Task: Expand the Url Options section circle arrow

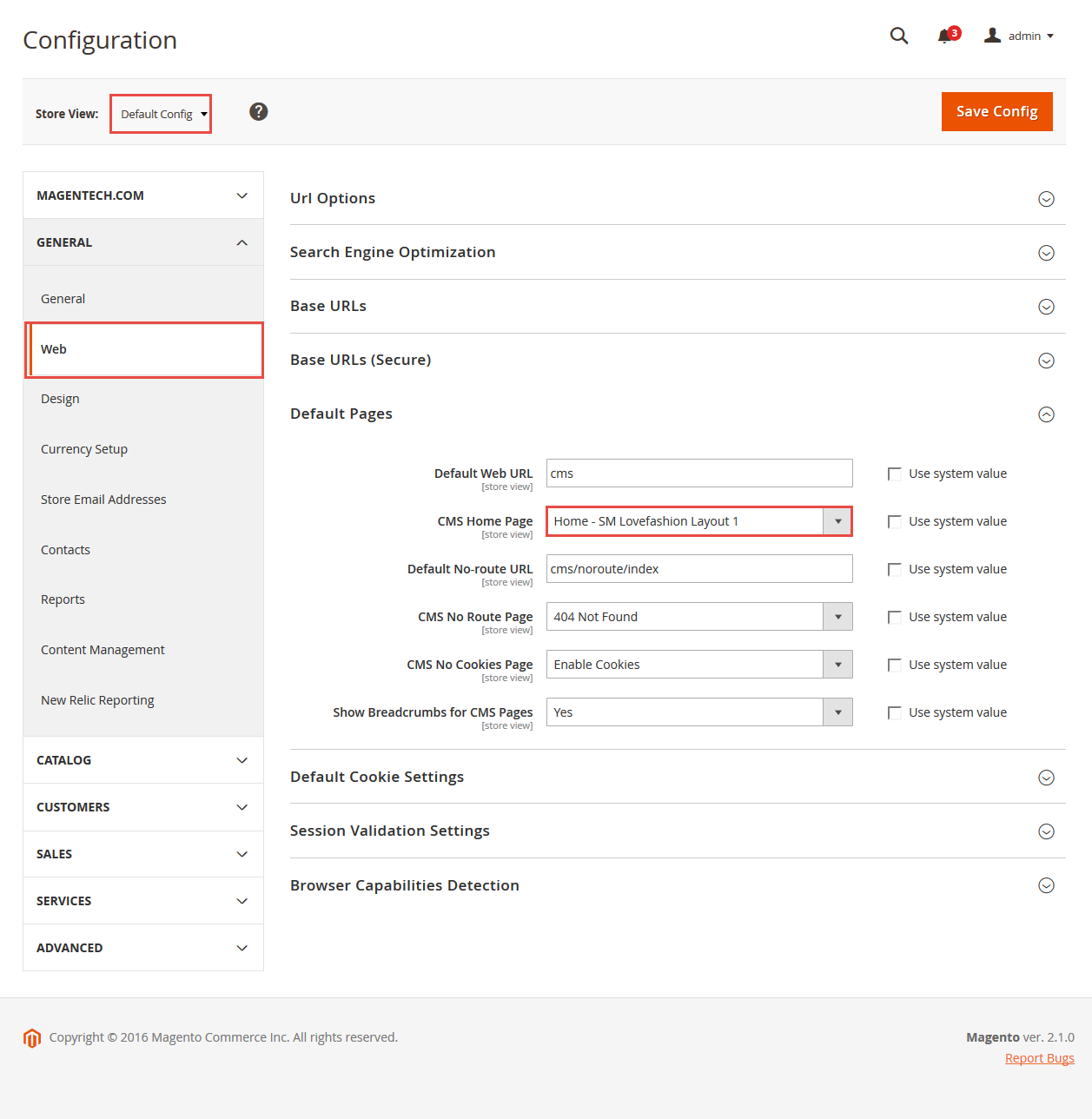Action: (x=1046, y=199)
